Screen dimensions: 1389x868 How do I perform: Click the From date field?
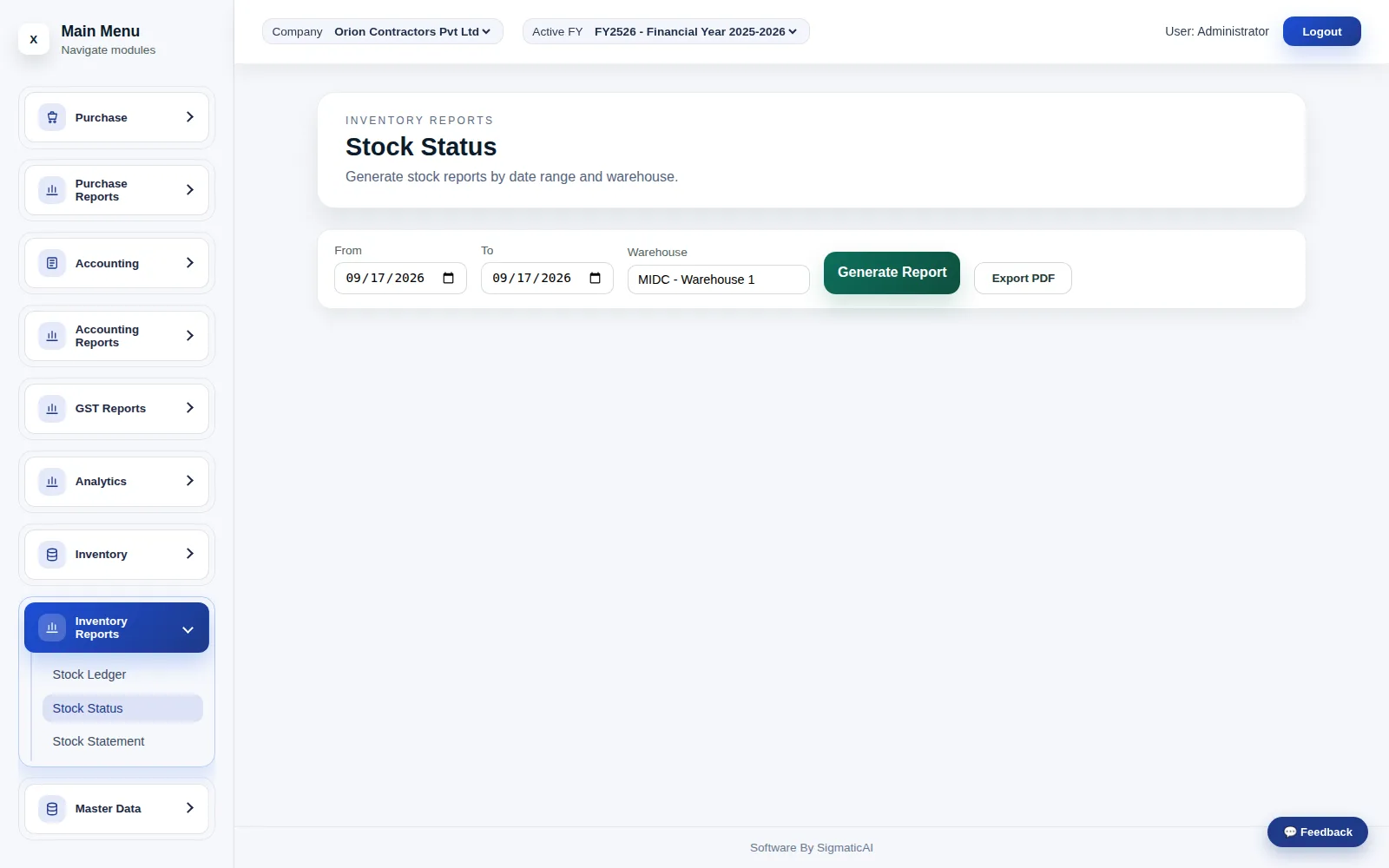400,278
